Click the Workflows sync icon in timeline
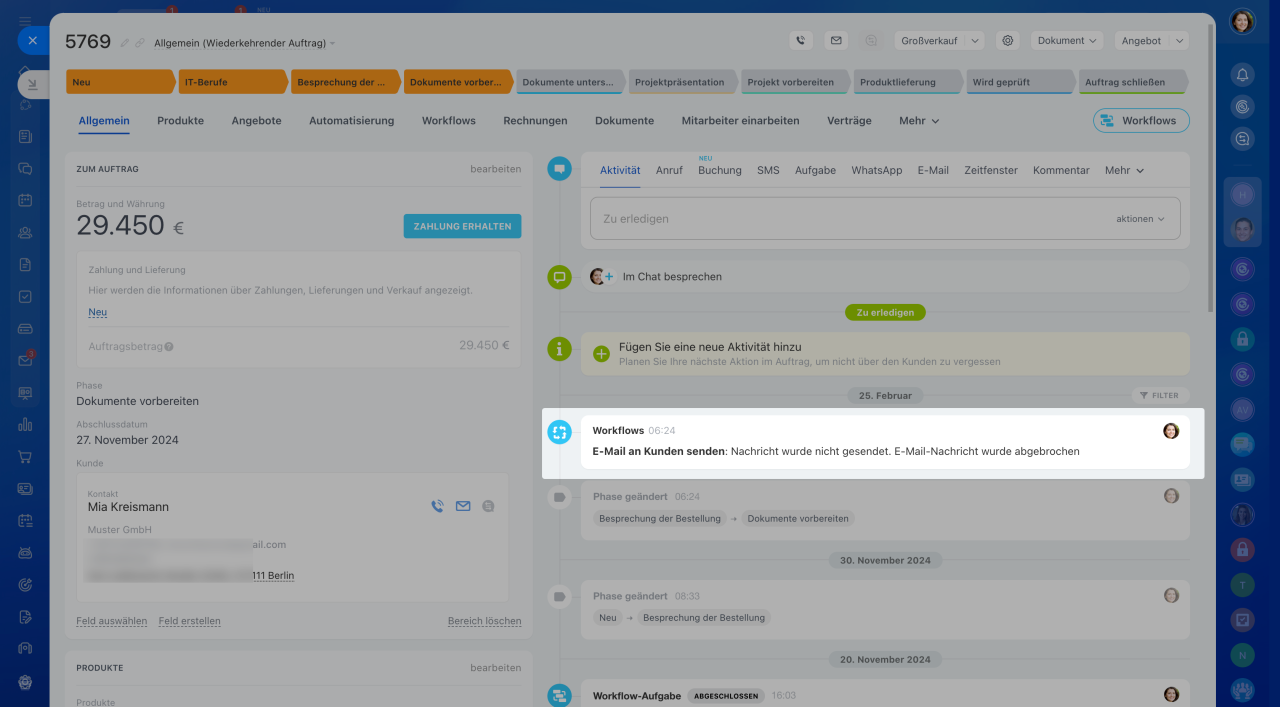This screenshot has width=1280, height=707. [559, 432]
